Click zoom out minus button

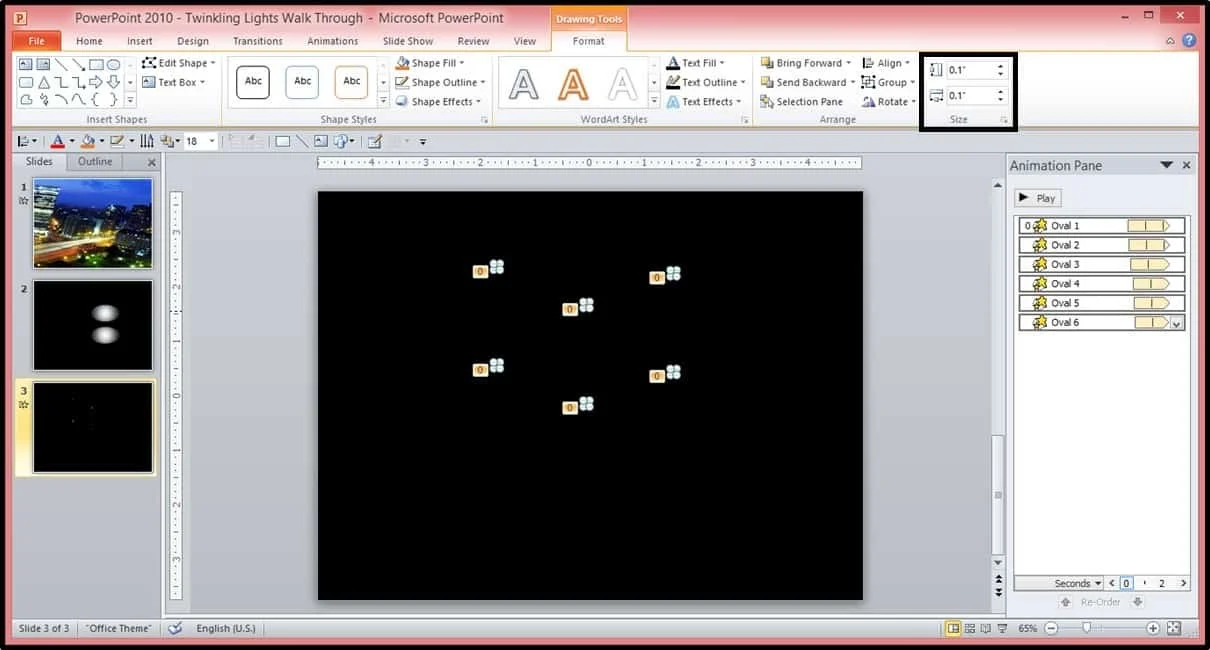(x=1051, y=629)
